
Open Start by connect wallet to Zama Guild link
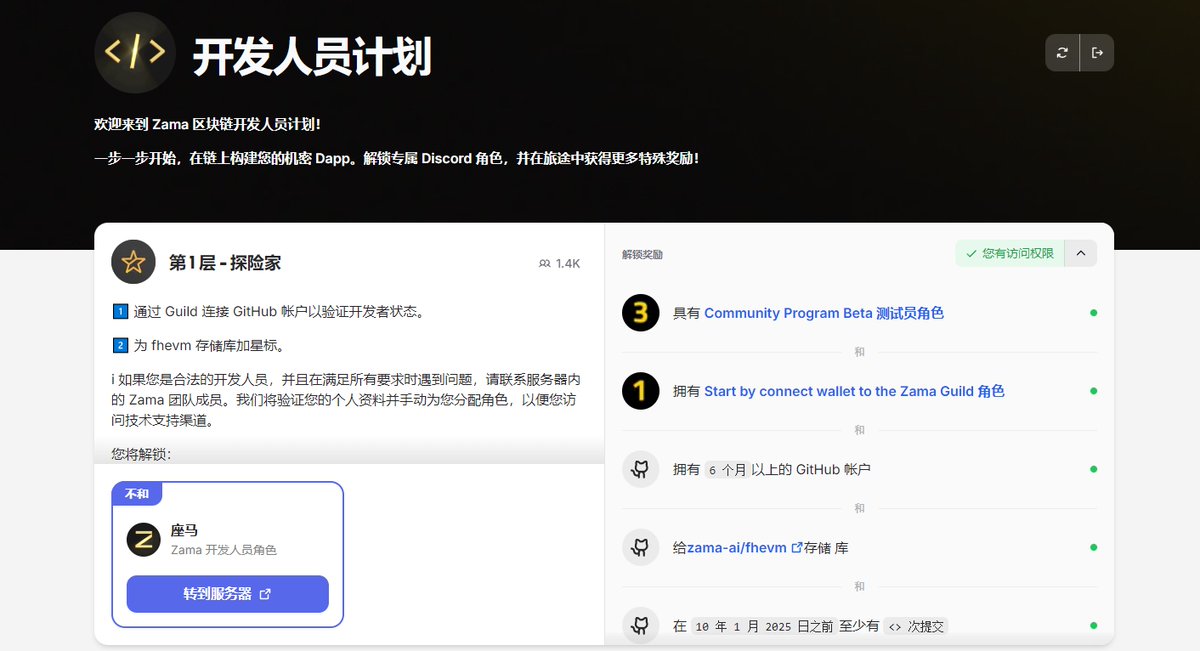click(854, 391)
